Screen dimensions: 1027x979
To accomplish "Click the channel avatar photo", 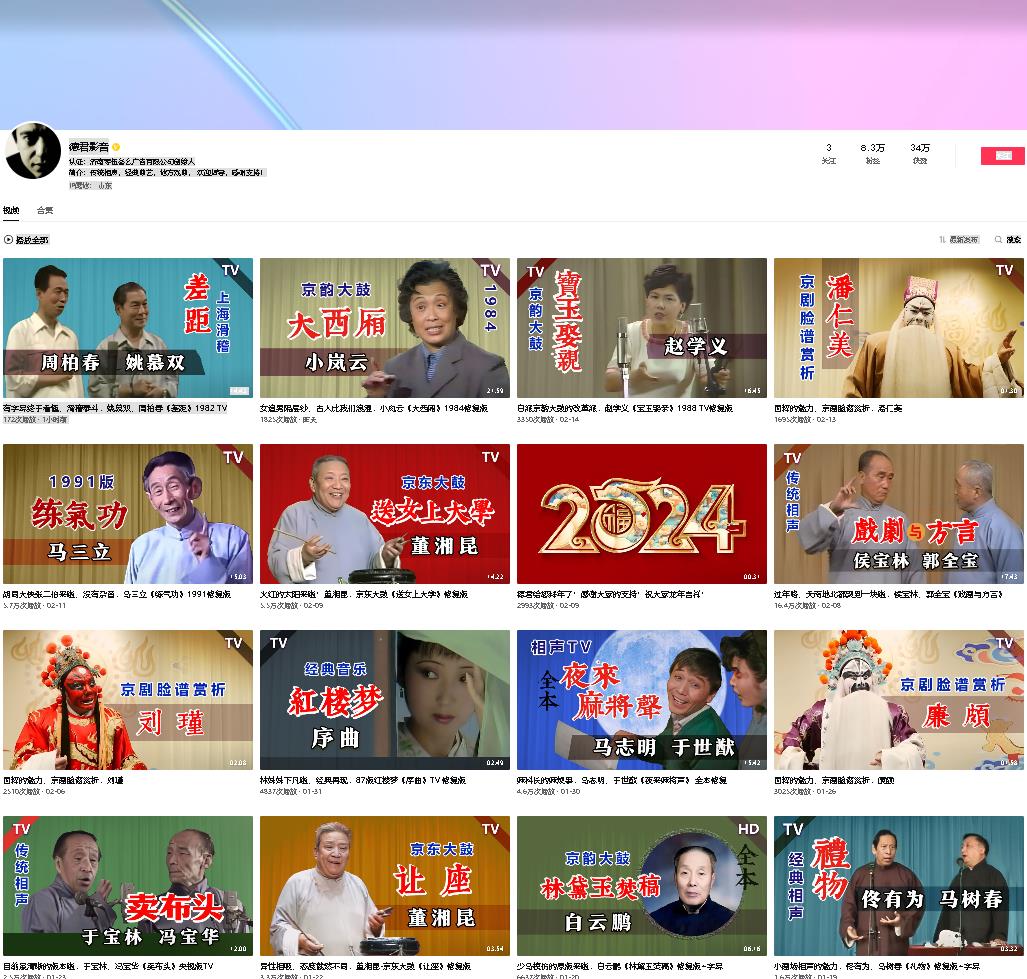I will pos(33,151).
